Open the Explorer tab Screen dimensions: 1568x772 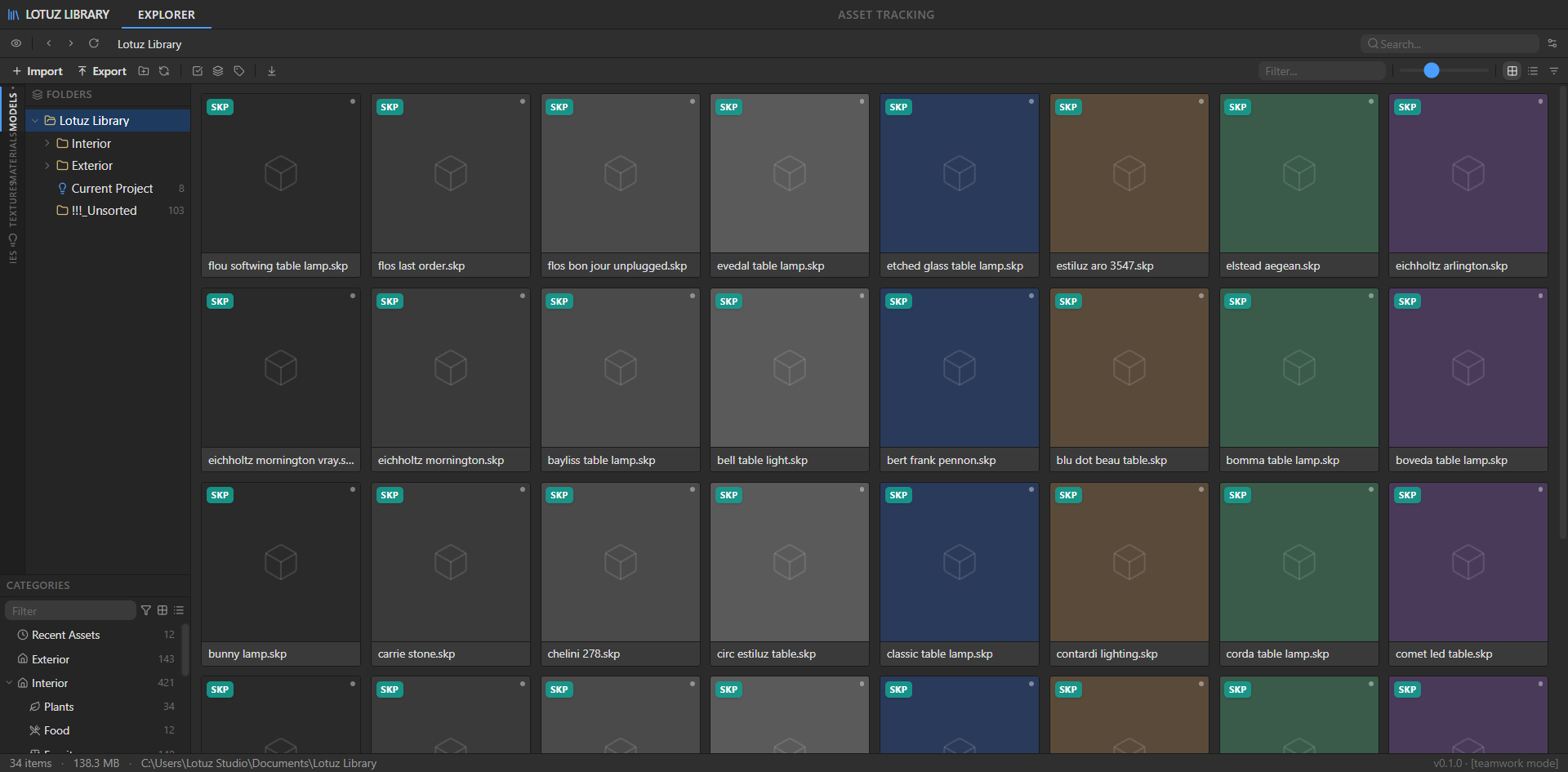167,15
